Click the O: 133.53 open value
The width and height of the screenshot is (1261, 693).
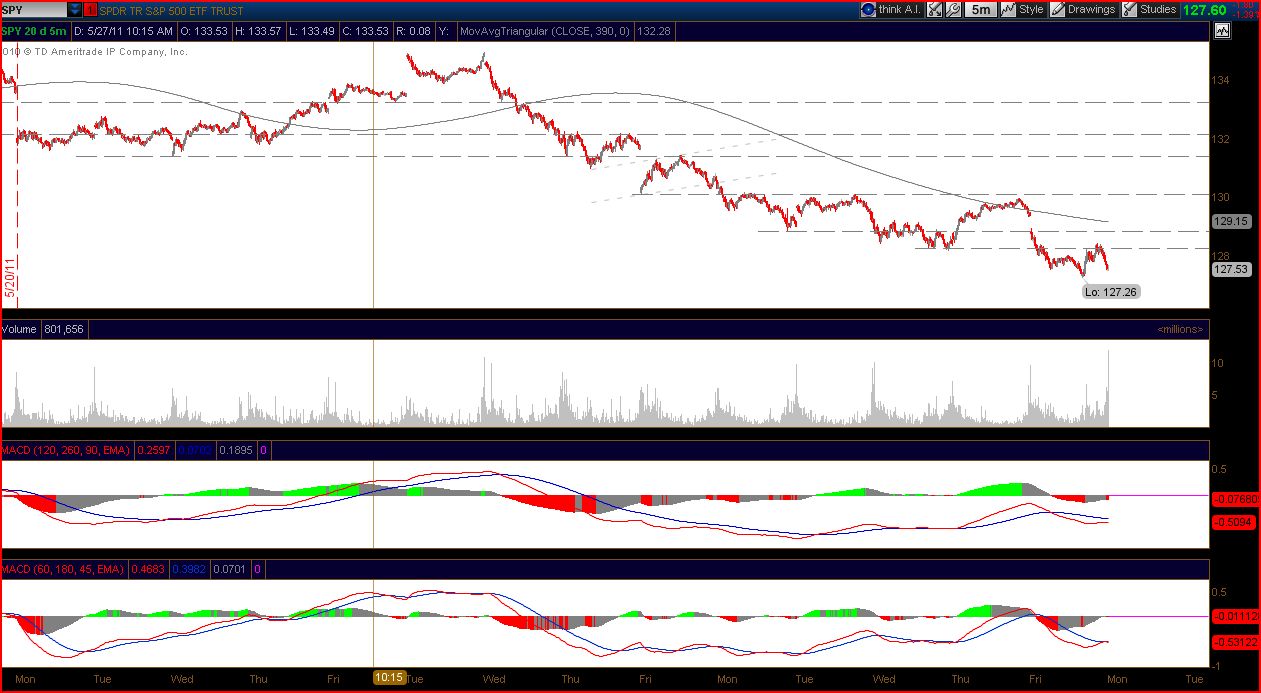pos(204,31)
